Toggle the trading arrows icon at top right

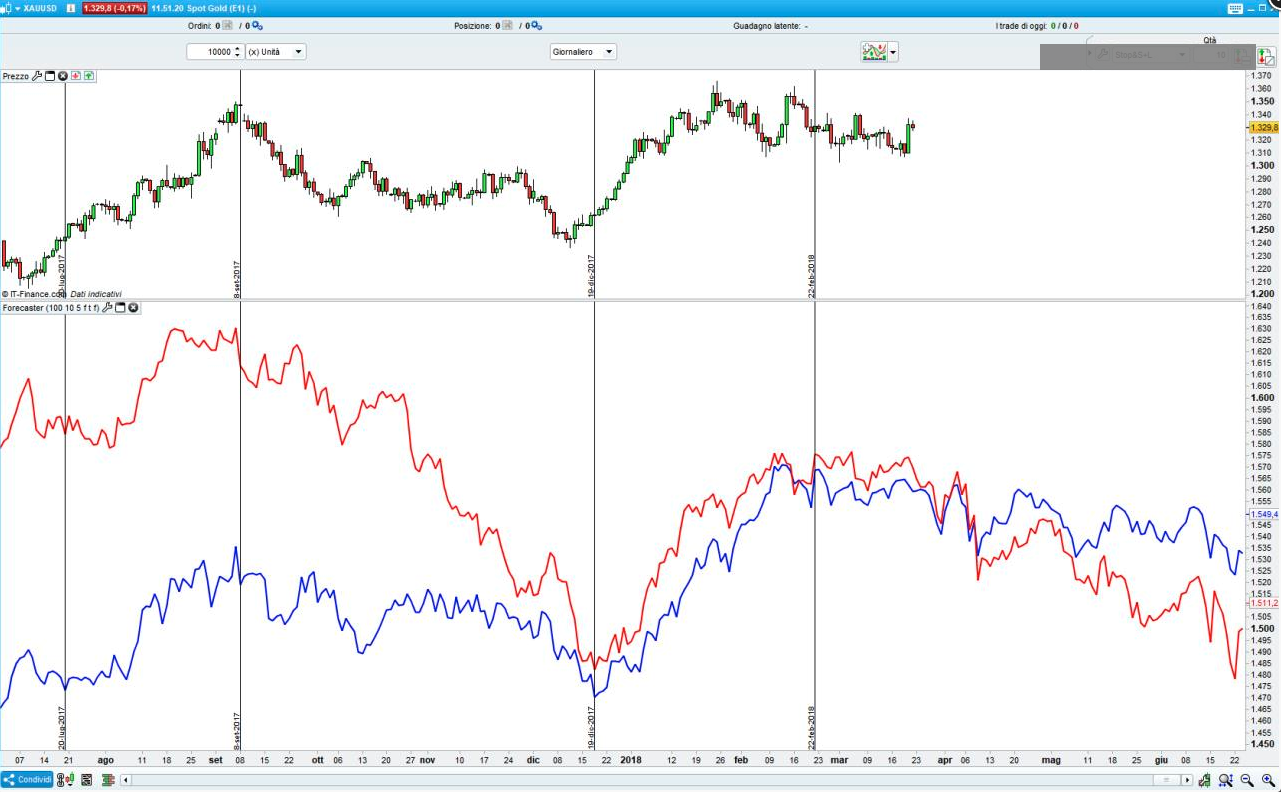pyautogui.click(x=1266, y=56)
